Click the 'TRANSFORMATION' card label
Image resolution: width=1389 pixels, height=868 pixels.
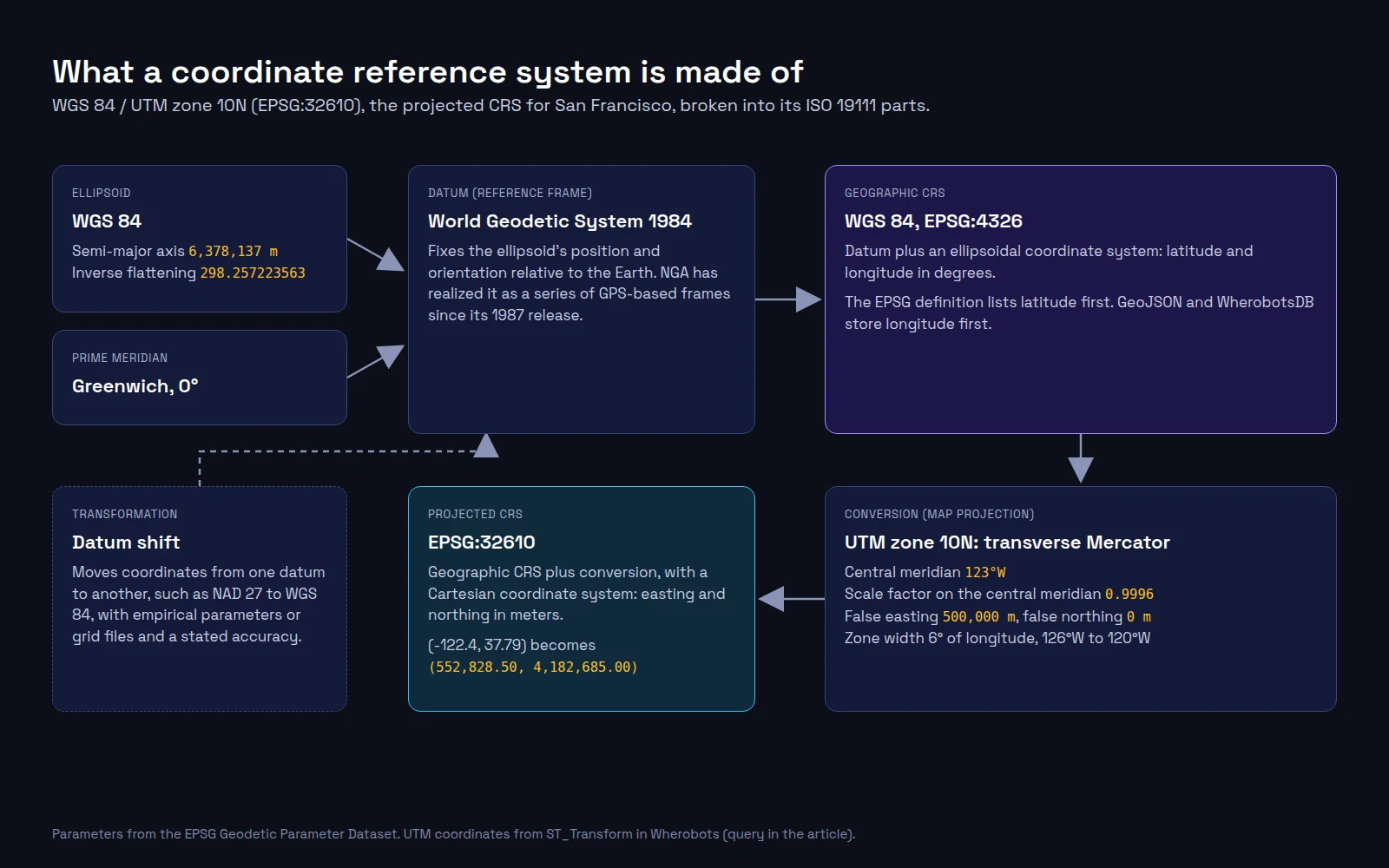[x=124, y=514]
